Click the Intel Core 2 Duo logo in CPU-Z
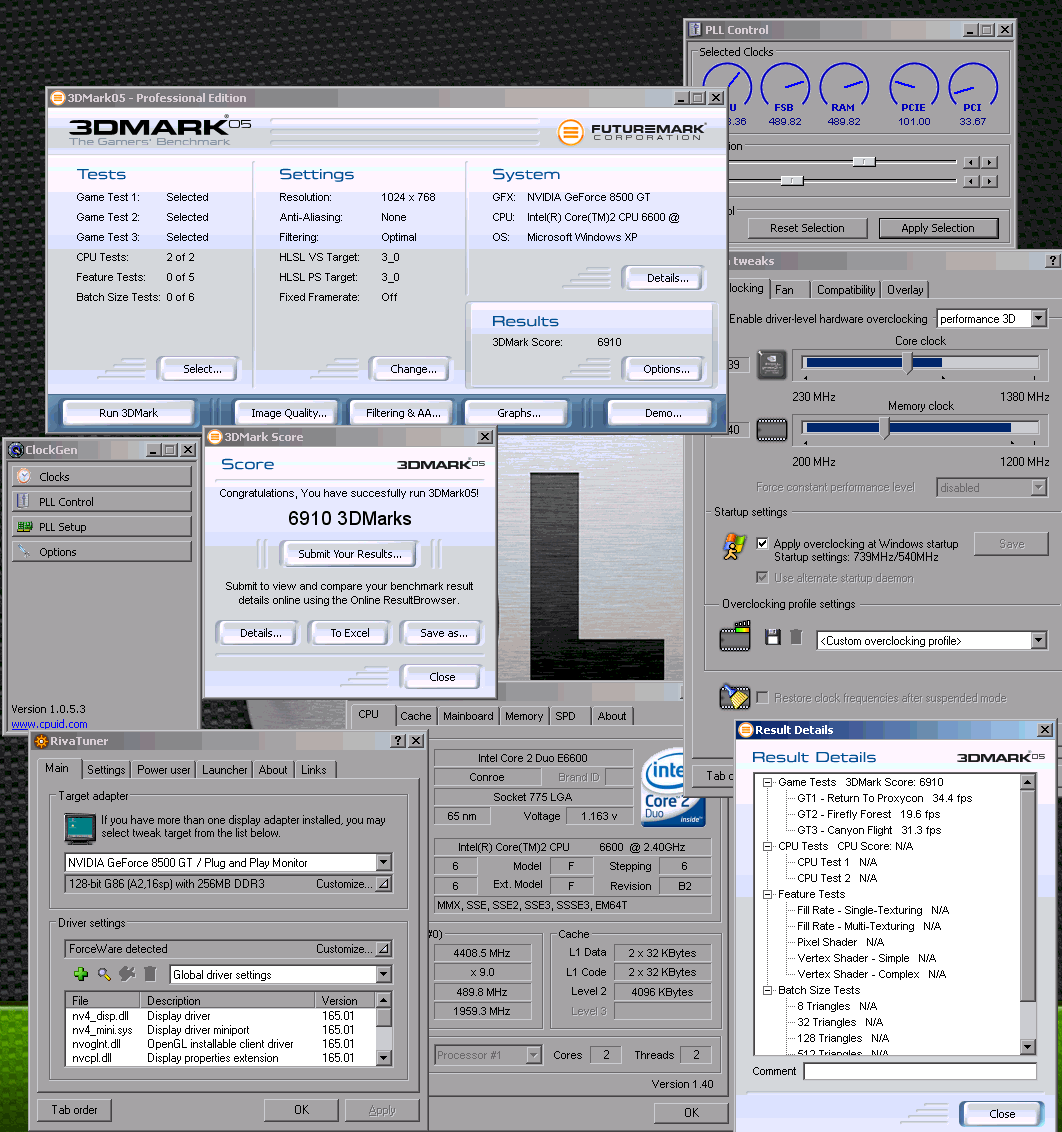 [x=673, y=788]
